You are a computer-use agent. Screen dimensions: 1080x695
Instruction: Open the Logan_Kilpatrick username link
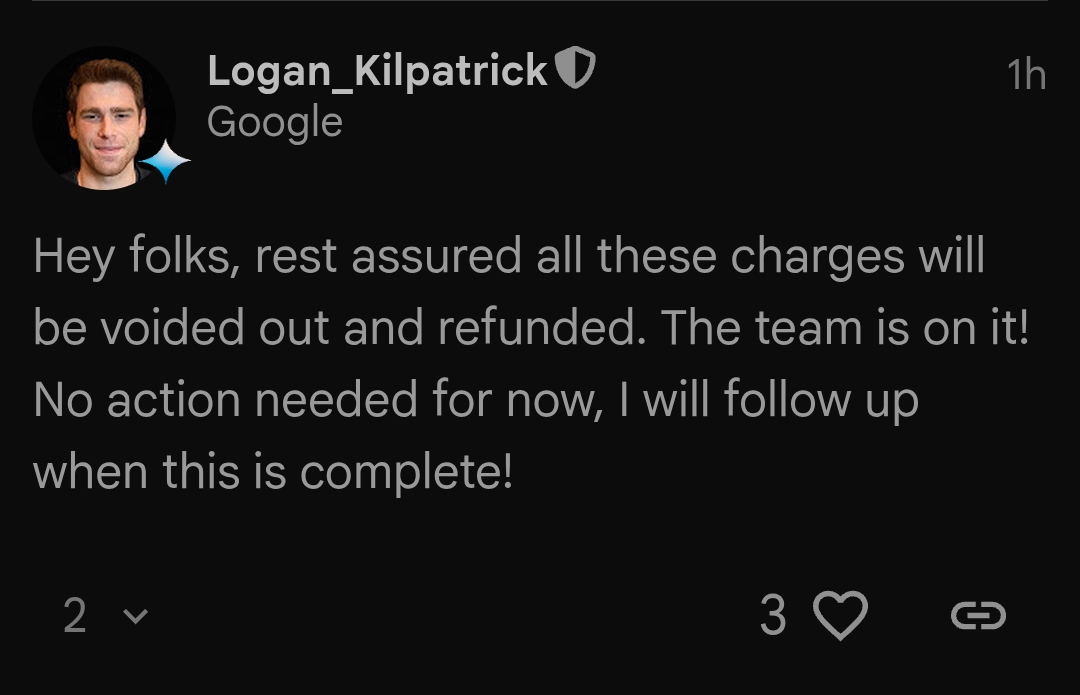click(377, 71)
